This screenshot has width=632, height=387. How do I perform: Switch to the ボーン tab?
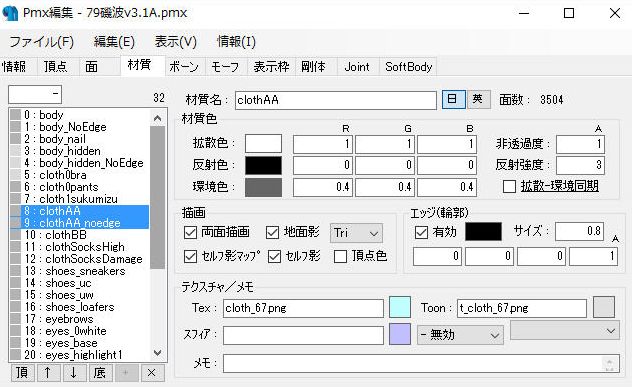(184, 67)
